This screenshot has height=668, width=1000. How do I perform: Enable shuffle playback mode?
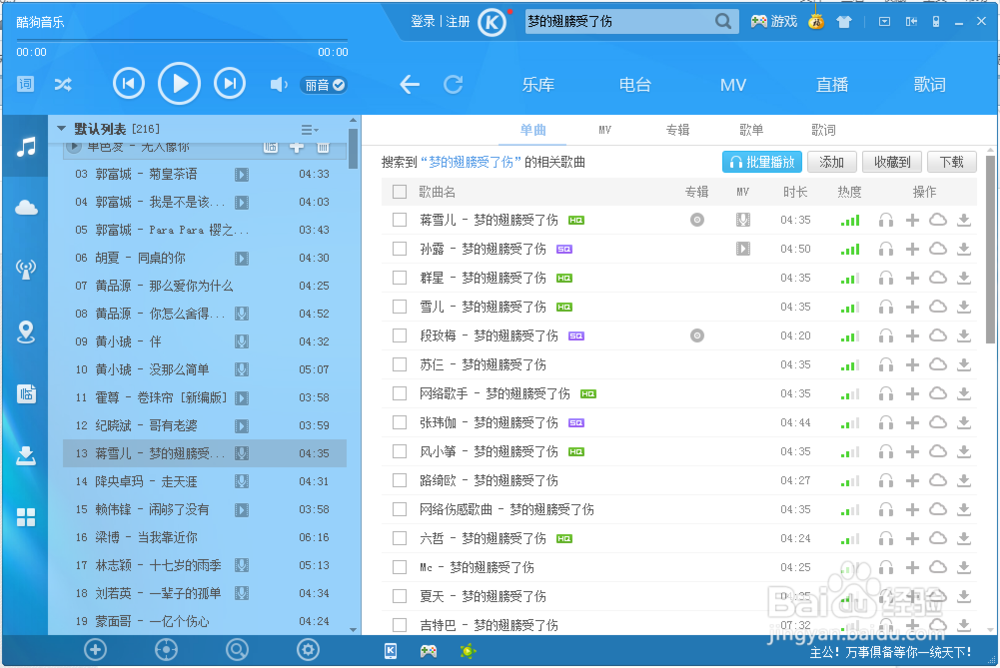(x=62, y=84)
